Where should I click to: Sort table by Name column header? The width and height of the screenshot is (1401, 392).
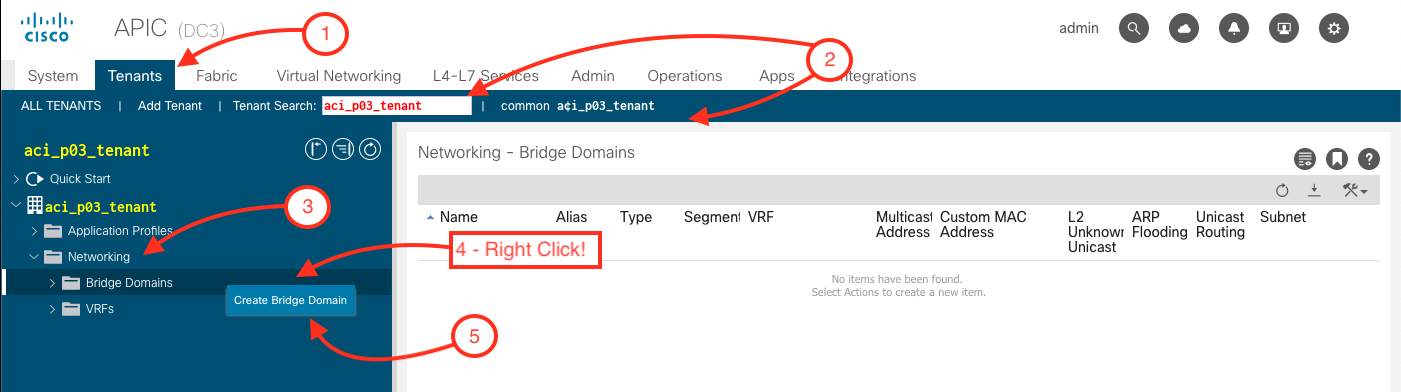pos(459,217)
